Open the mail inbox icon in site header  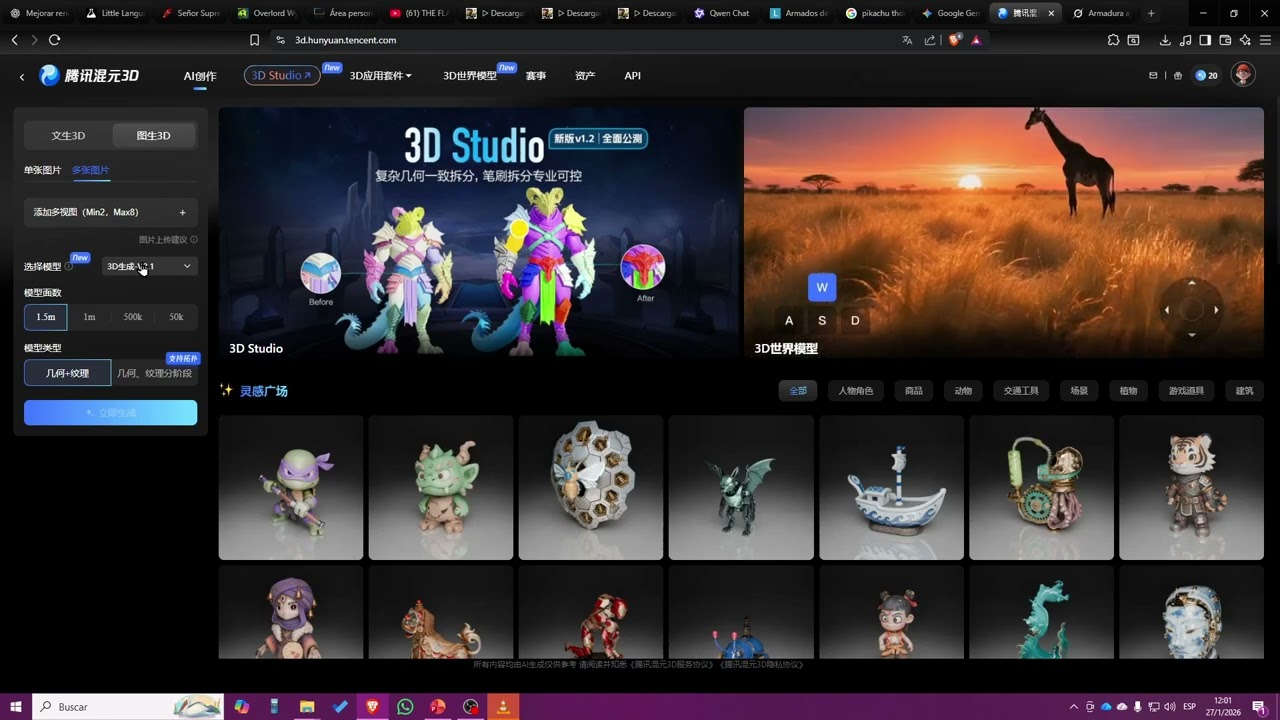1153,75
